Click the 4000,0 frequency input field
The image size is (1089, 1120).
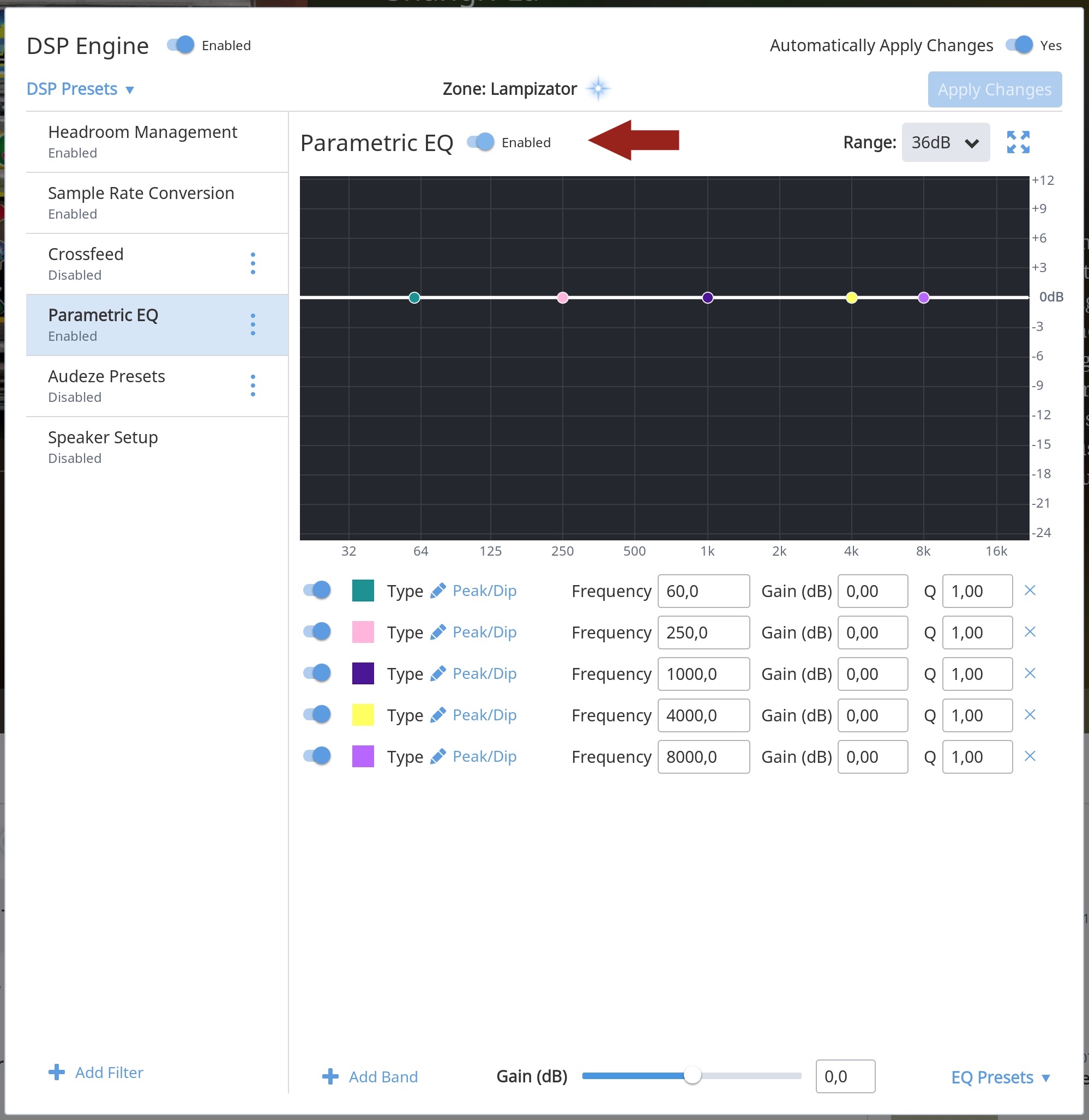pos(703,715)
